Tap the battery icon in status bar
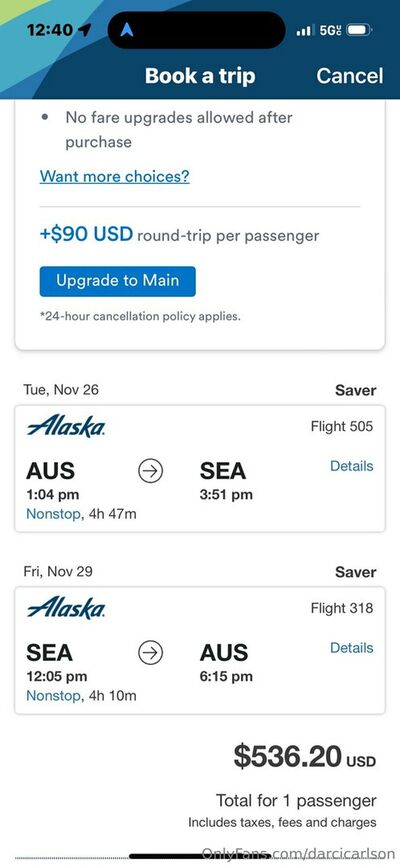Screen dimensions: 400x867 pos(359,30)
